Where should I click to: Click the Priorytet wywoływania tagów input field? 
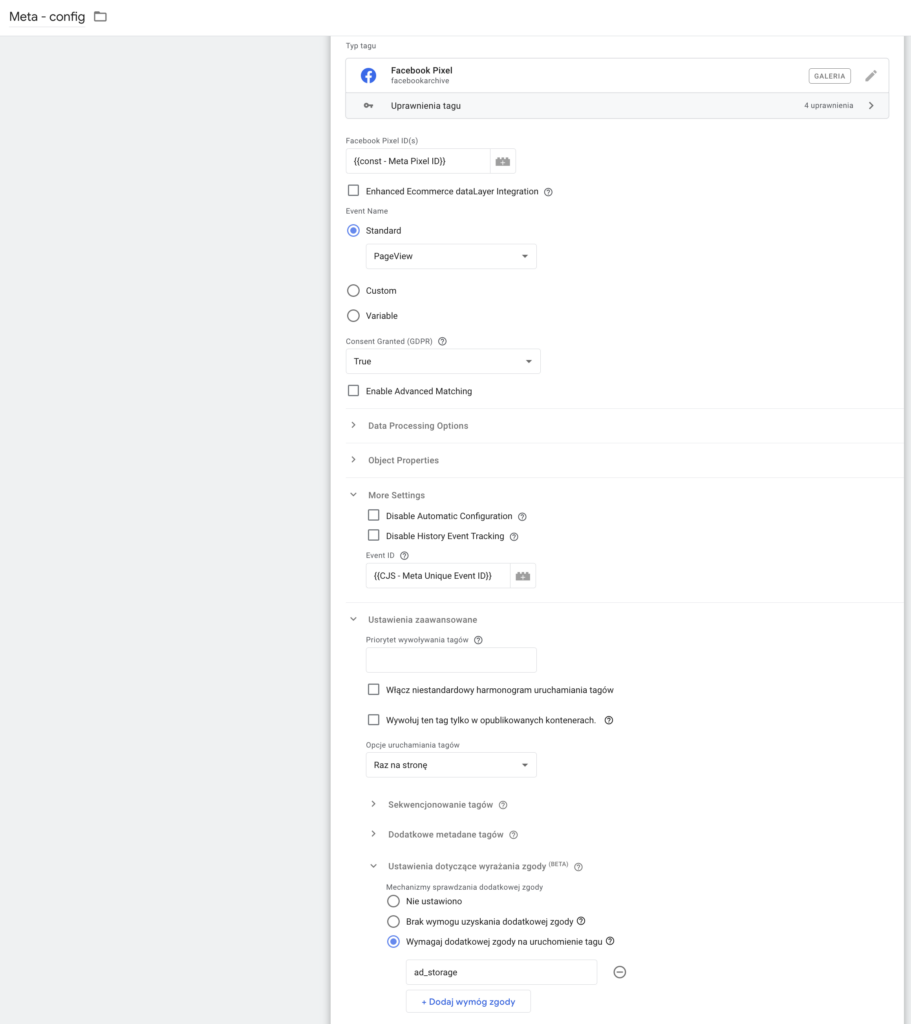(x=451, y=660)
